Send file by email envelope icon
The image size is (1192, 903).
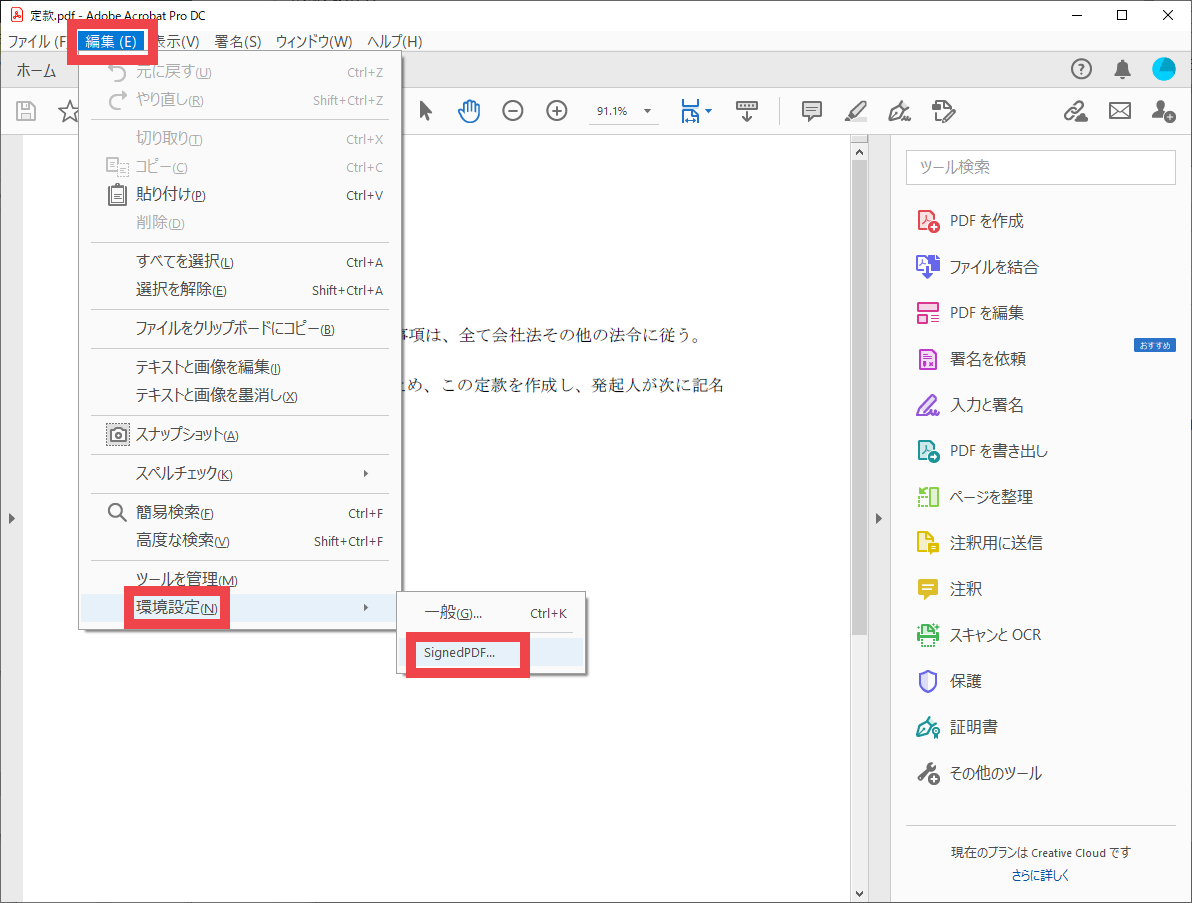point(1119,111)
